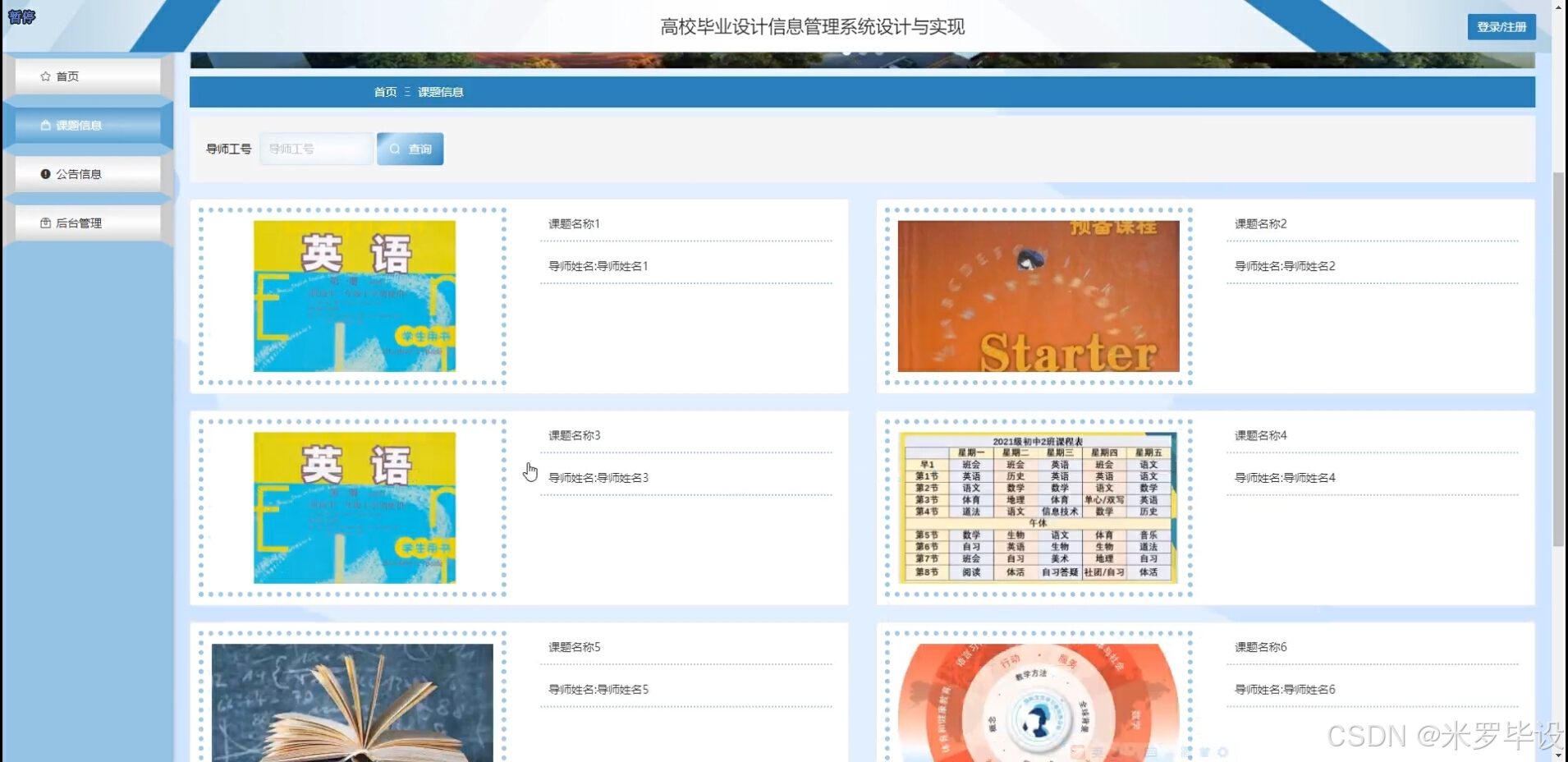This screenshot has width=1568, height=762.
Task: Click 导师姓名:导师姓名5 text
Action: pyautogui.click(x=598, y=691)
